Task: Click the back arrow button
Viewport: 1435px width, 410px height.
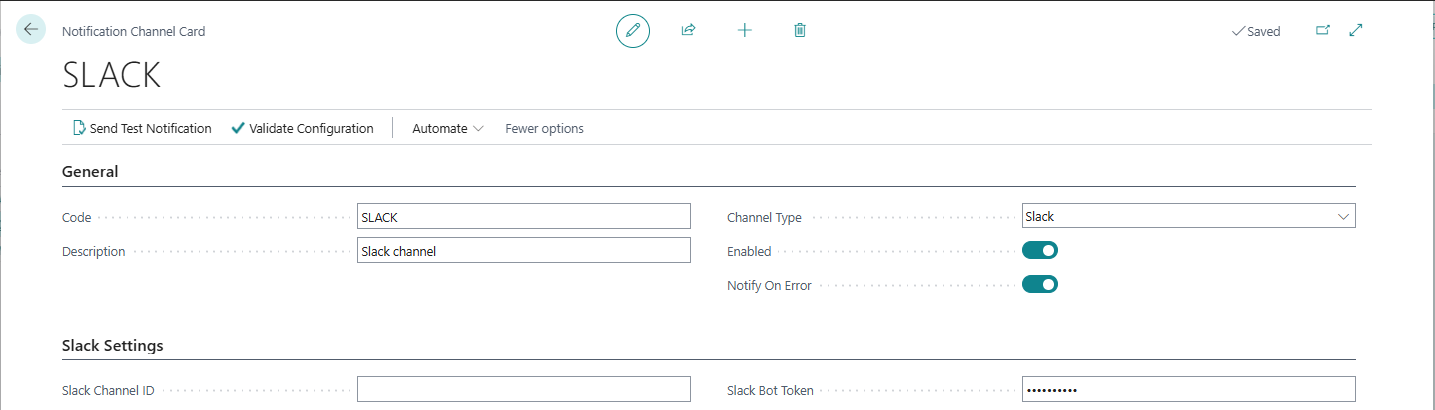Action: pos(31,30)
